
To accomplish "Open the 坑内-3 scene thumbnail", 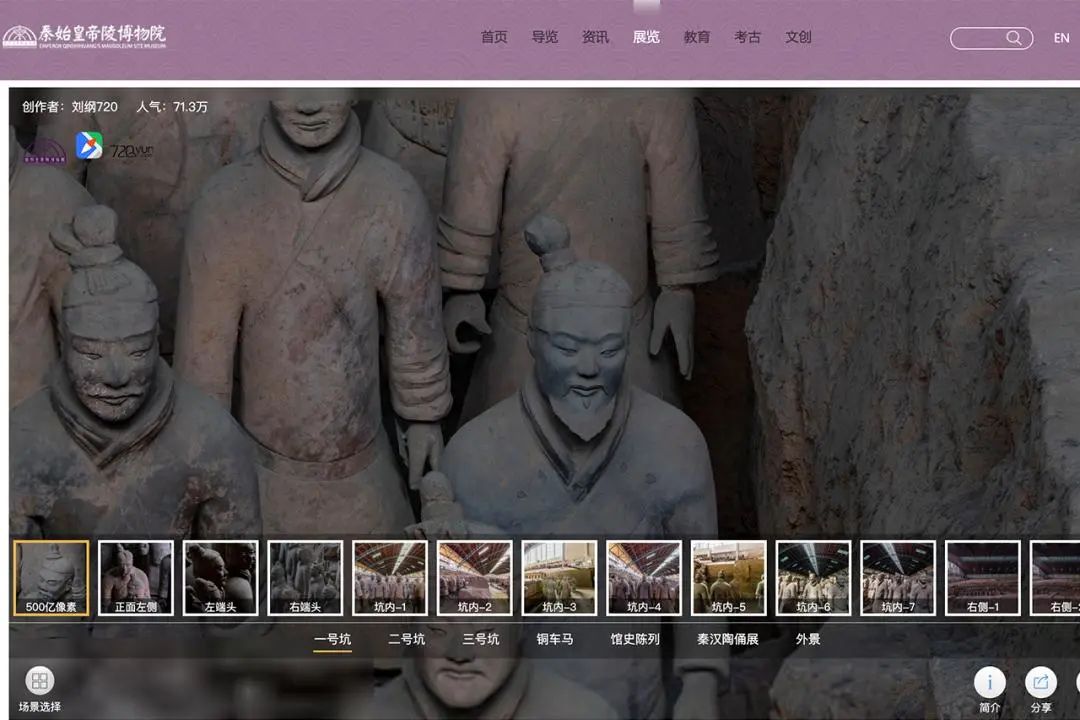I will click(x=559, y=577).
